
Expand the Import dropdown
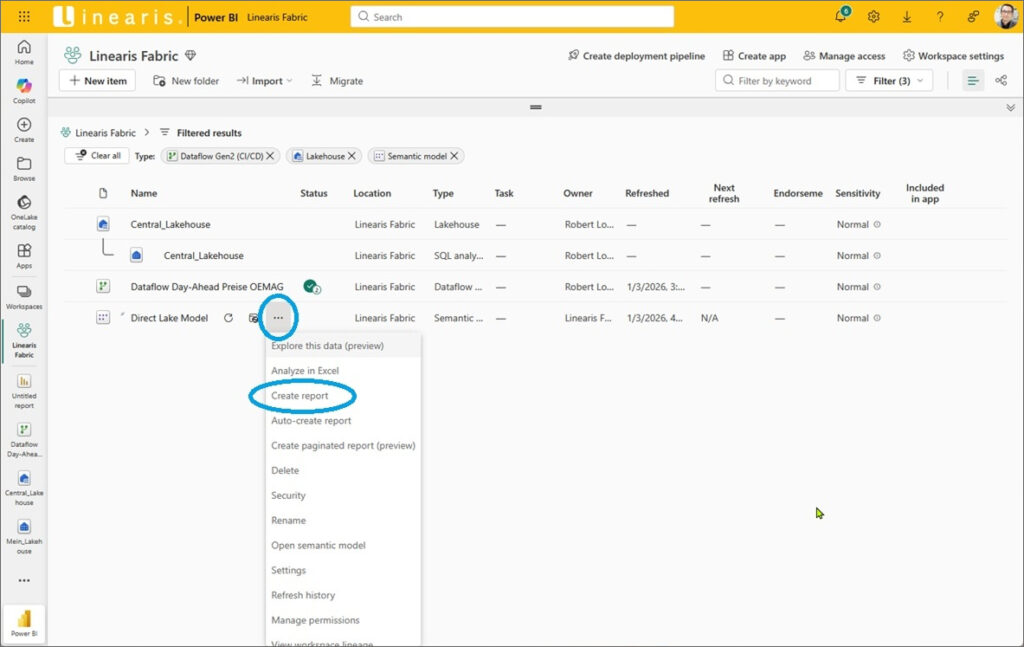pyautogui.click(x=265, y=81)
